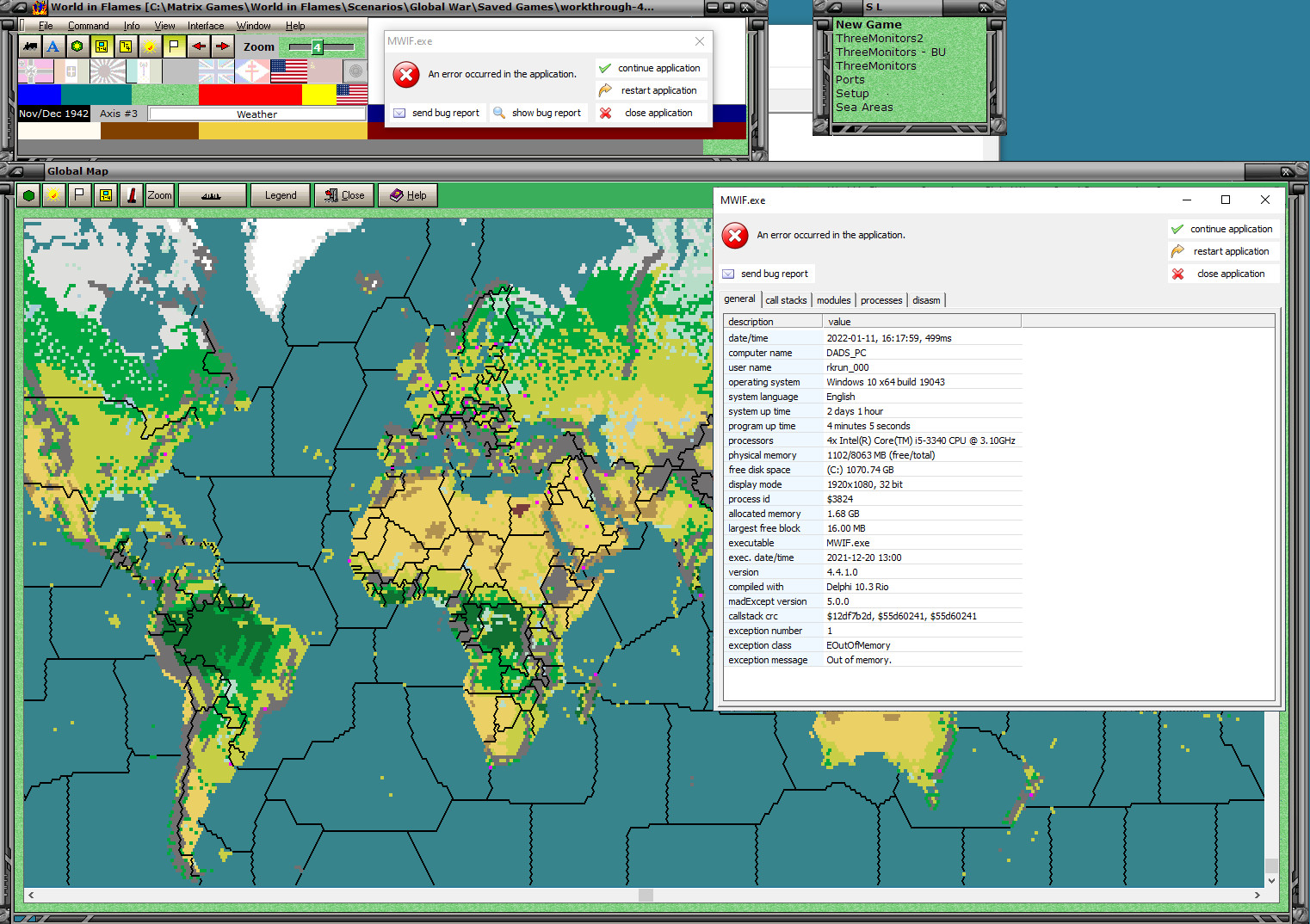This screenshot has width=1310, height=924.
Task: Open the Legend for the Global Map
Action: point(281,195)
